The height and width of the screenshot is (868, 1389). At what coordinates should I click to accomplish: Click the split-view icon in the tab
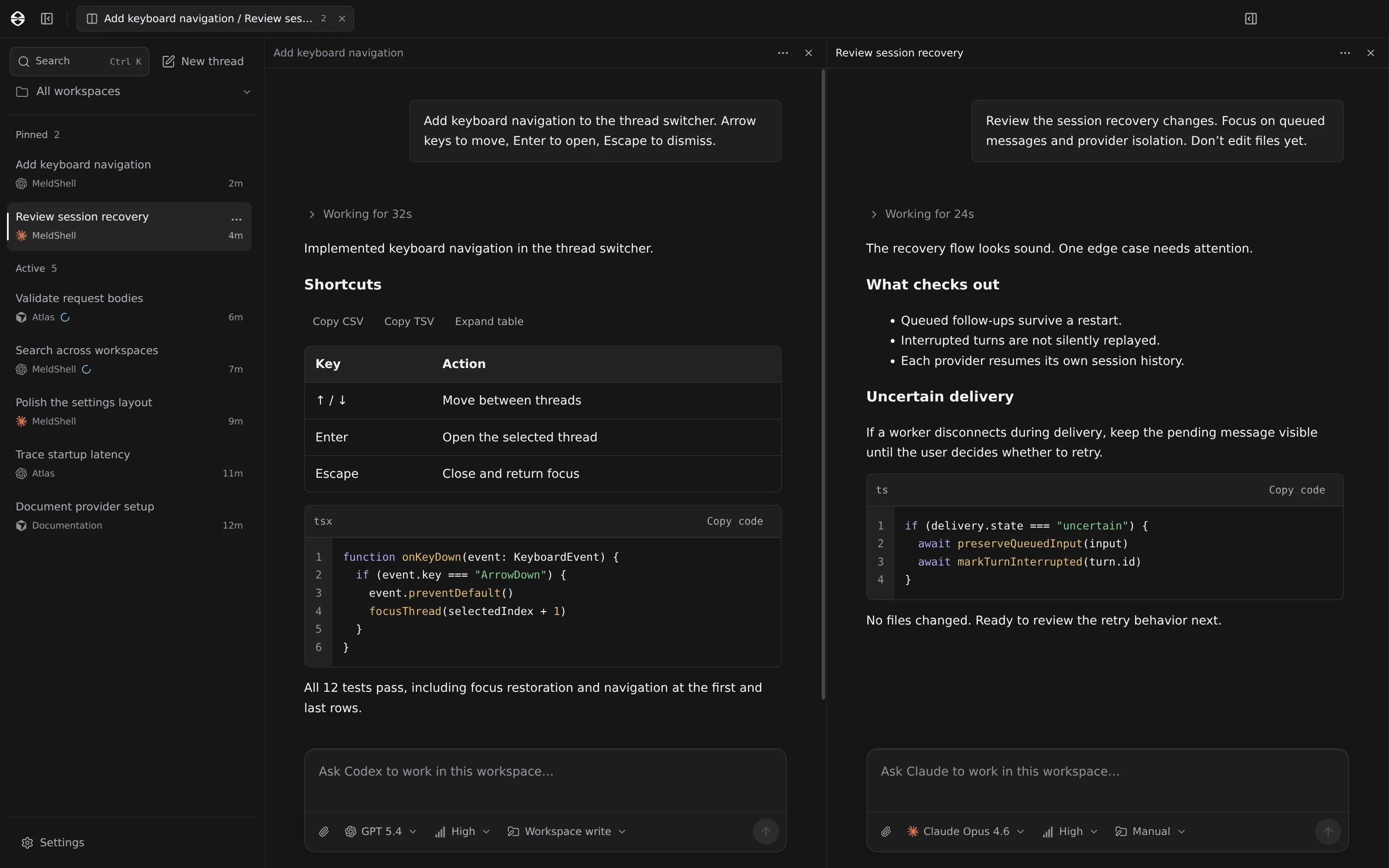[x=91, y=18]
